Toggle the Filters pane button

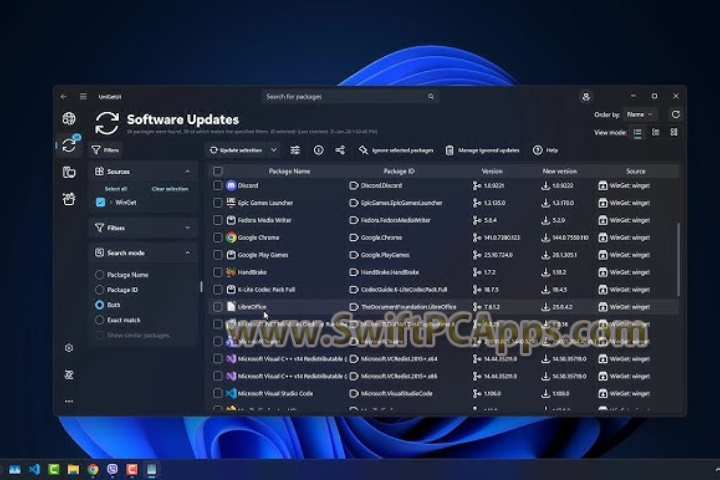coord(106,150)
